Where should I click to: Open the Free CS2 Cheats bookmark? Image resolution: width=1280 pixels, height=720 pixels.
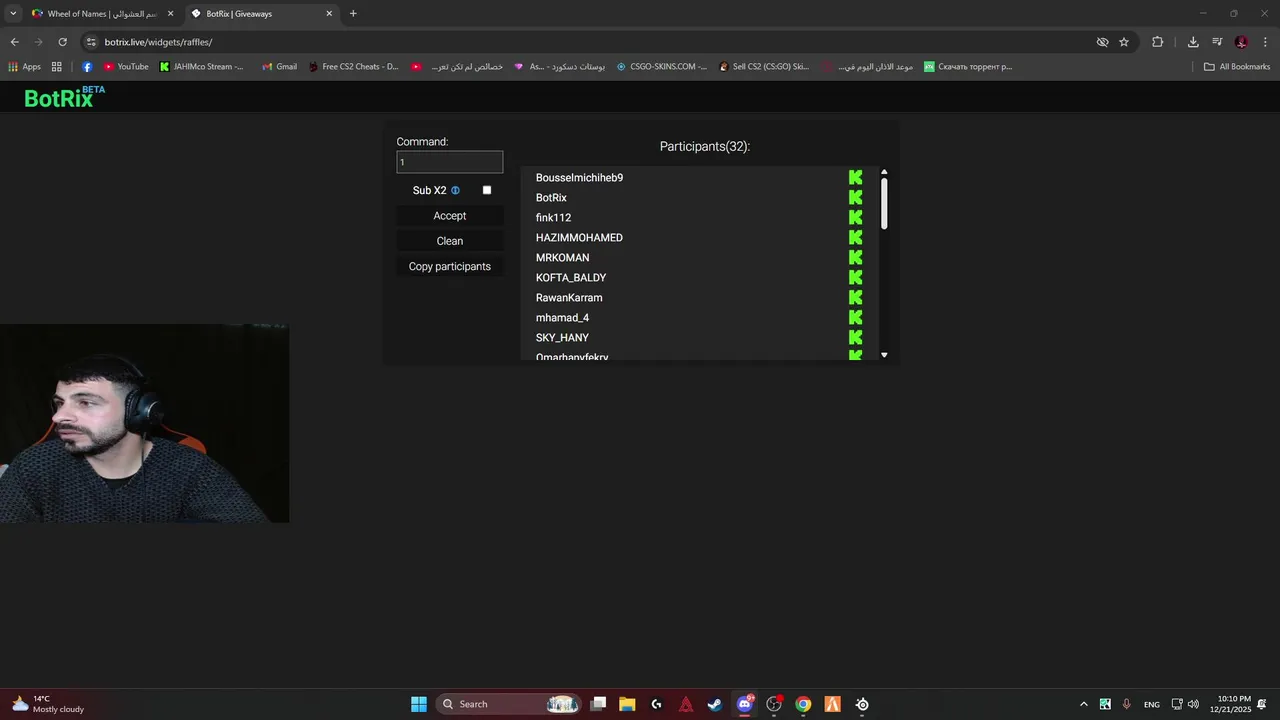(x=353, y=67)
